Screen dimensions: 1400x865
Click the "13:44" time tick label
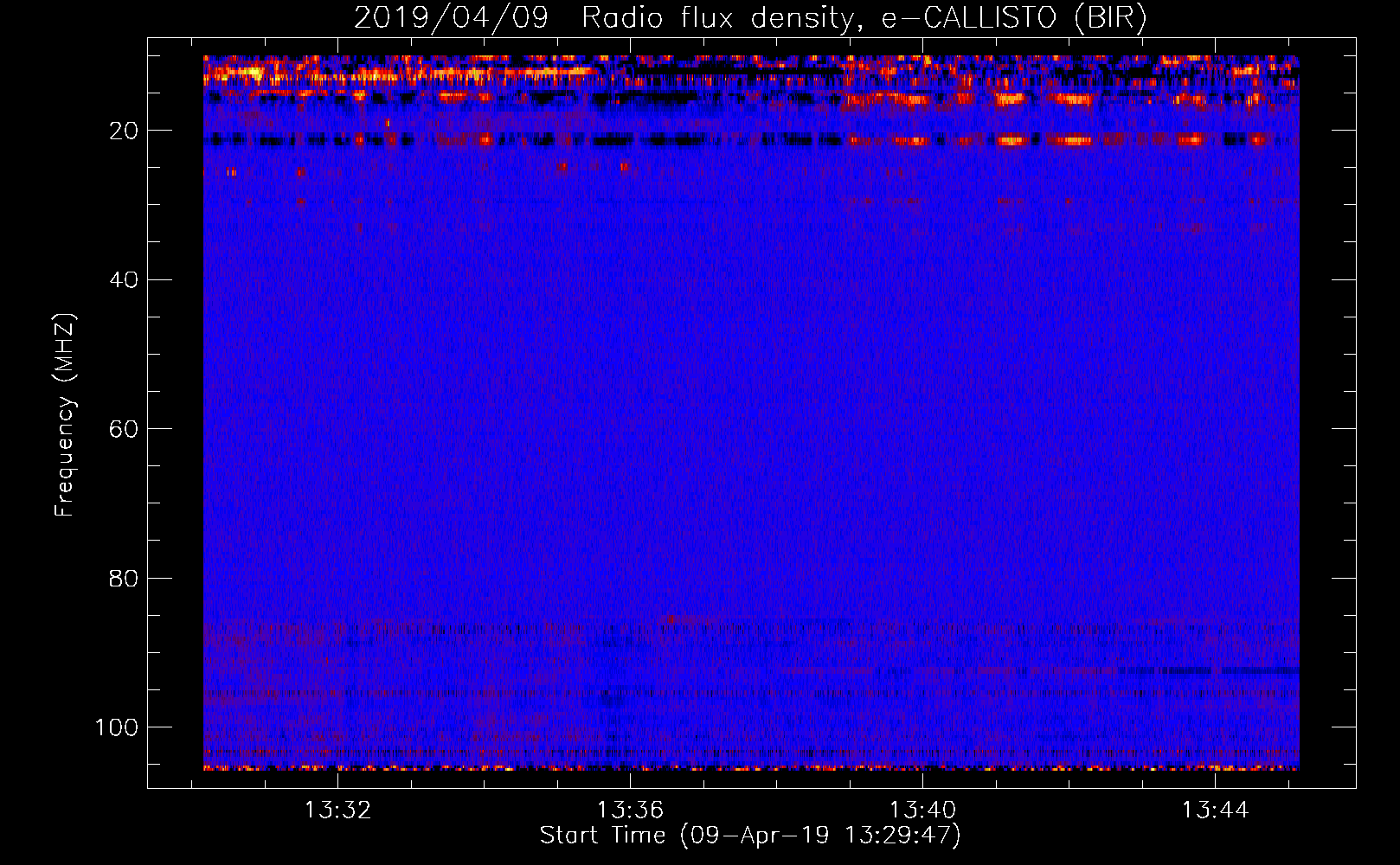1216,811
